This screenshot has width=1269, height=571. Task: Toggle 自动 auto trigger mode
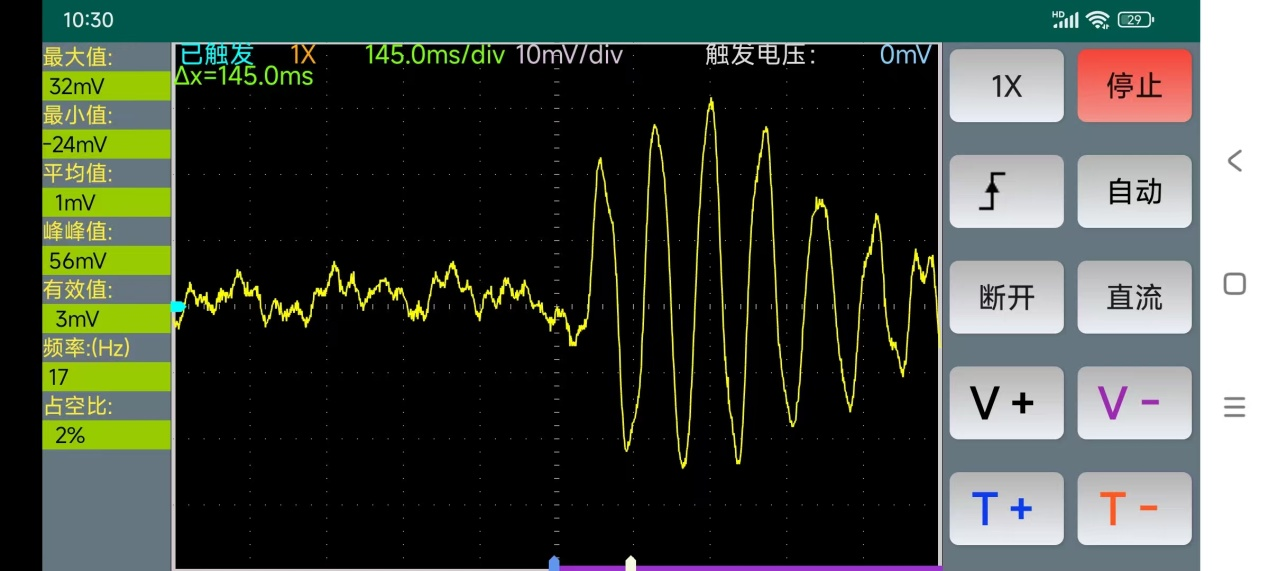(1134, 191)
